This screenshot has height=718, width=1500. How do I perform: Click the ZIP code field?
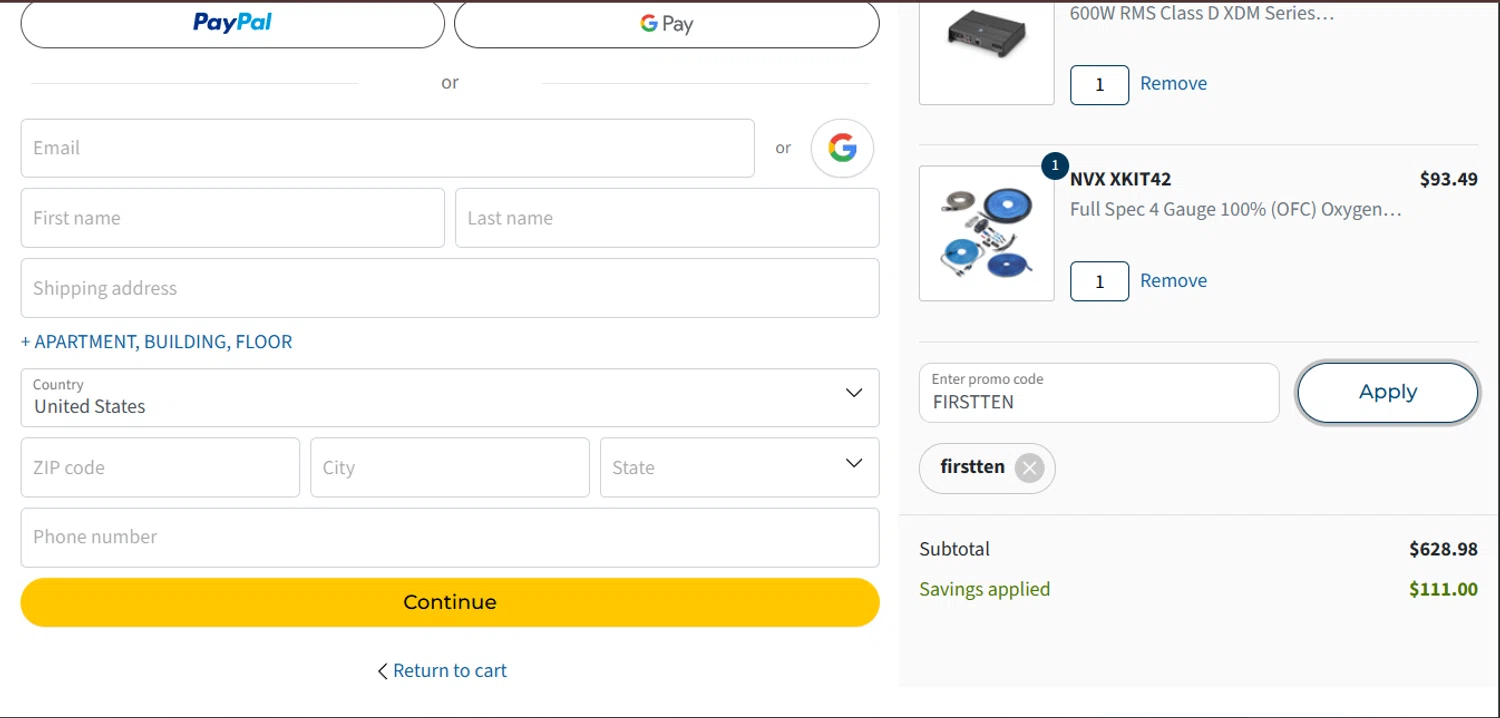(x=160, y=467)
